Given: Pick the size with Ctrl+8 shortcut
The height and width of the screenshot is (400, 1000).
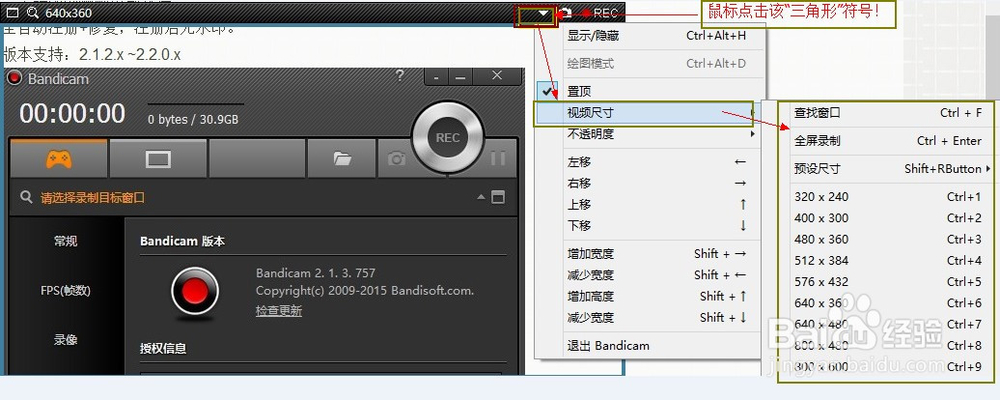Looking at the screenshot, I should [x=887, y=345].
